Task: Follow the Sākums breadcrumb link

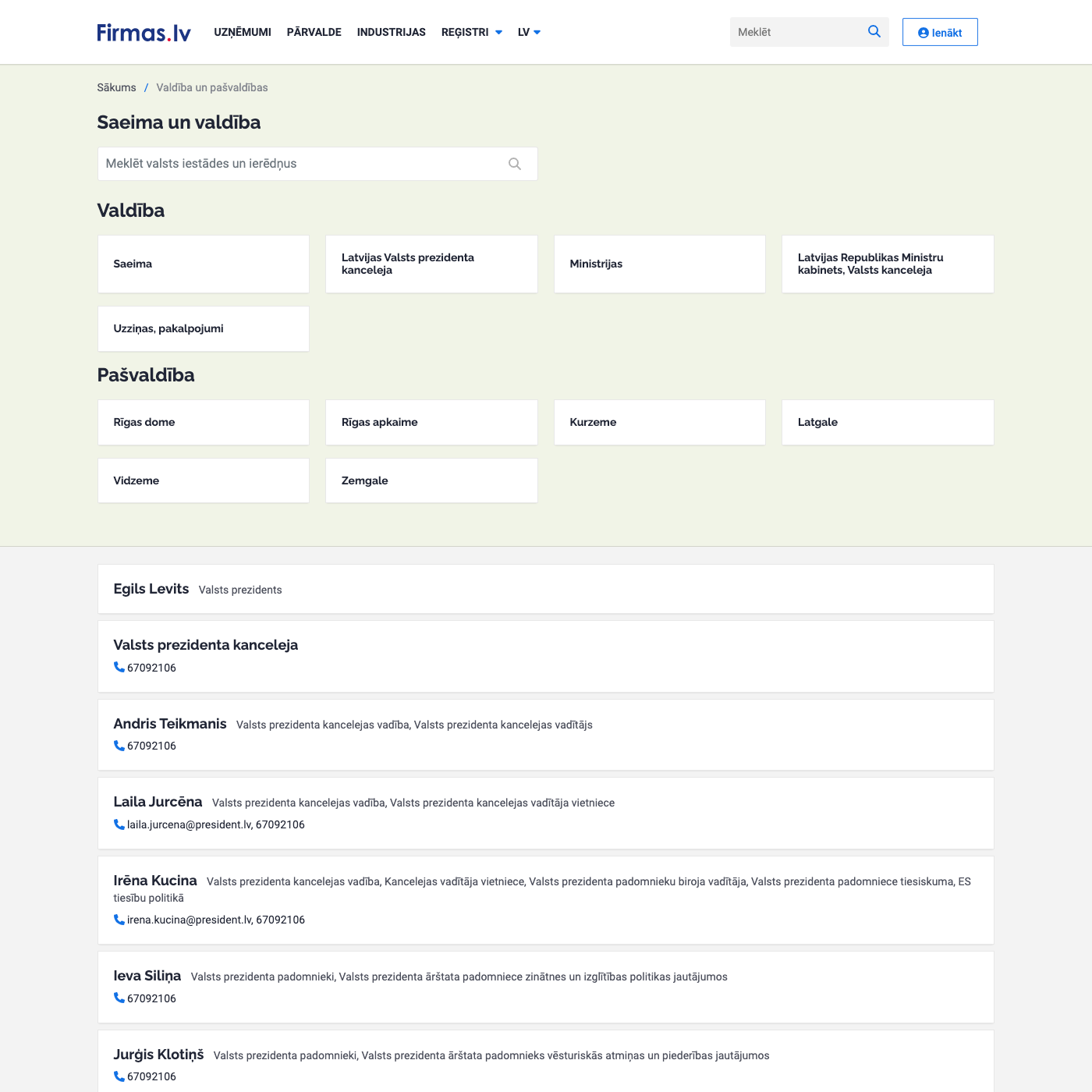Action: [x=116, y=87]
